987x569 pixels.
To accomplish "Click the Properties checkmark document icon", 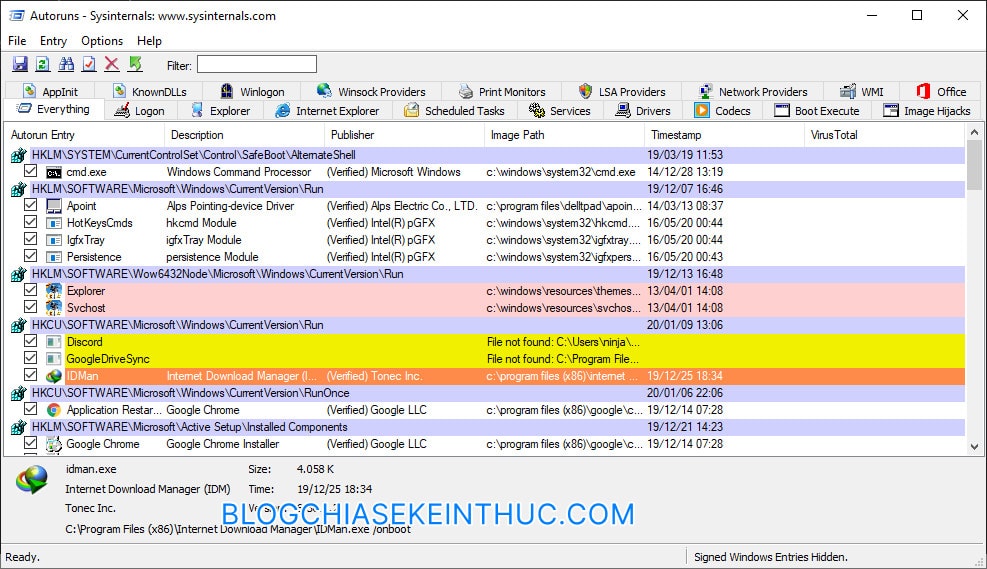I will point(89,64).
